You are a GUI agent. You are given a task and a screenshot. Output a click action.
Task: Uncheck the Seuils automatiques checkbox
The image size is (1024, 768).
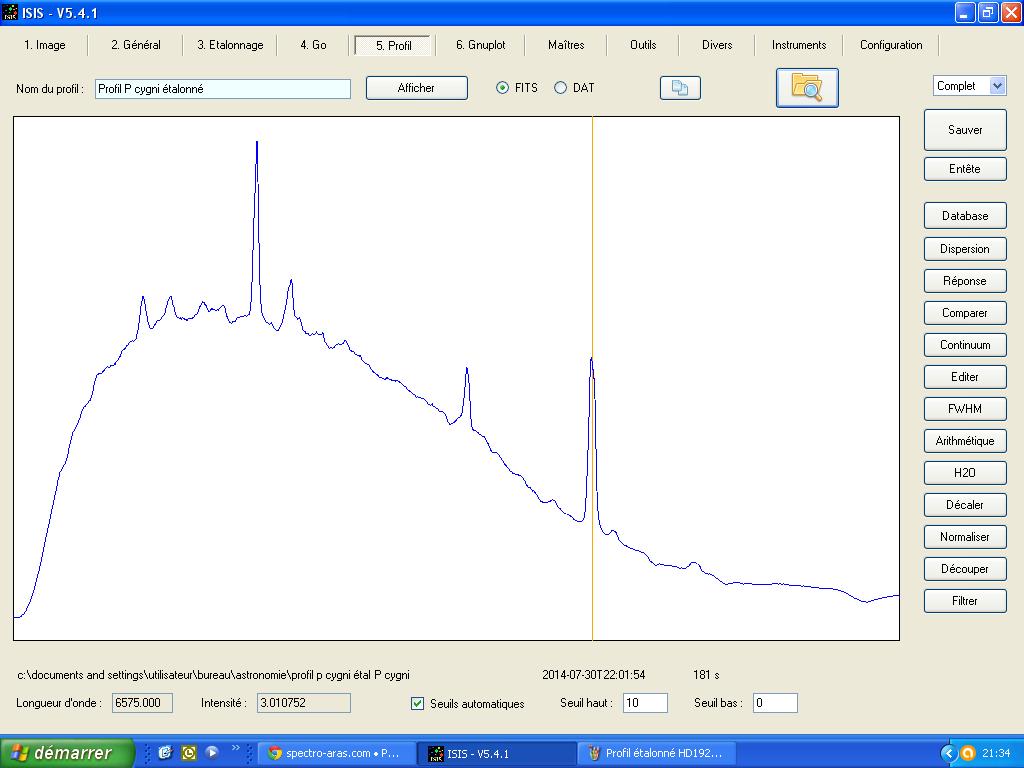[418, 703]
